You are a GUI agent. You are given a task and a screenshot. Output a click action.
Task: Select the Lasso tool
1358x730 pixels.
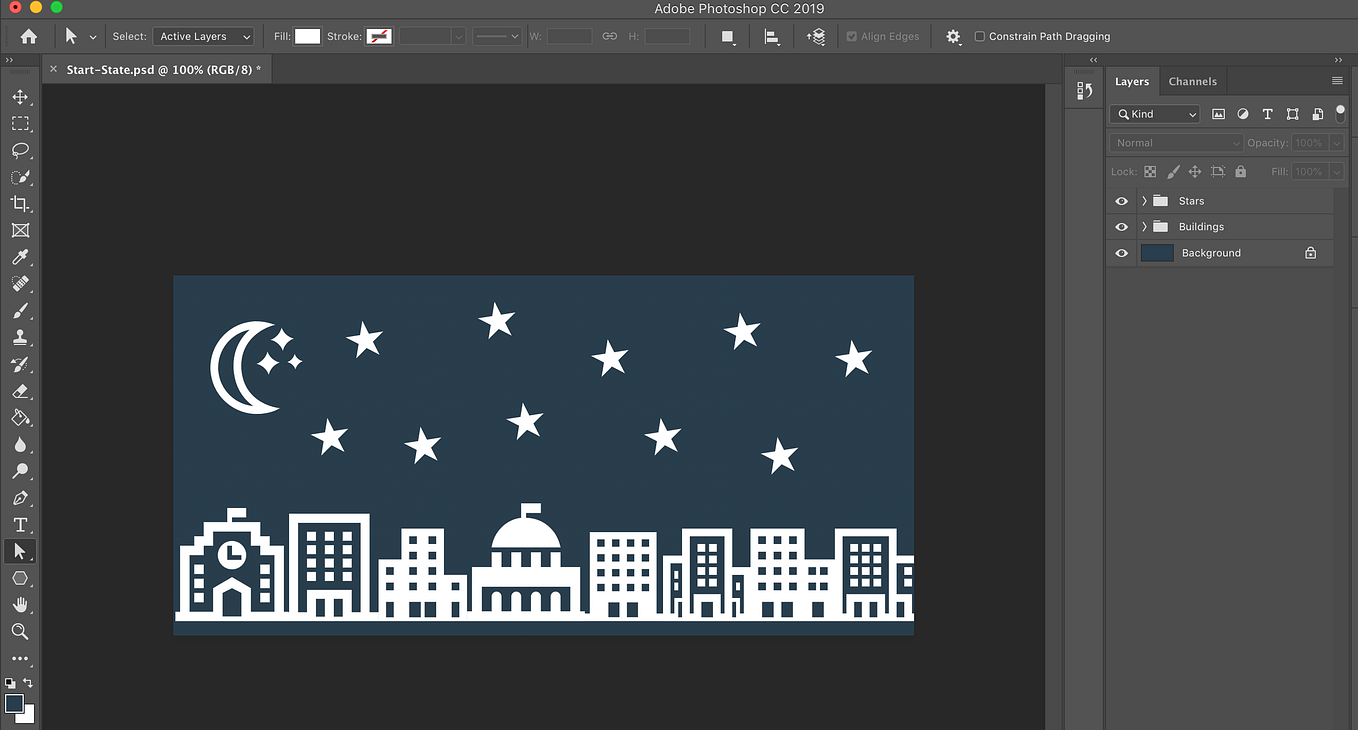pos(19,150)
